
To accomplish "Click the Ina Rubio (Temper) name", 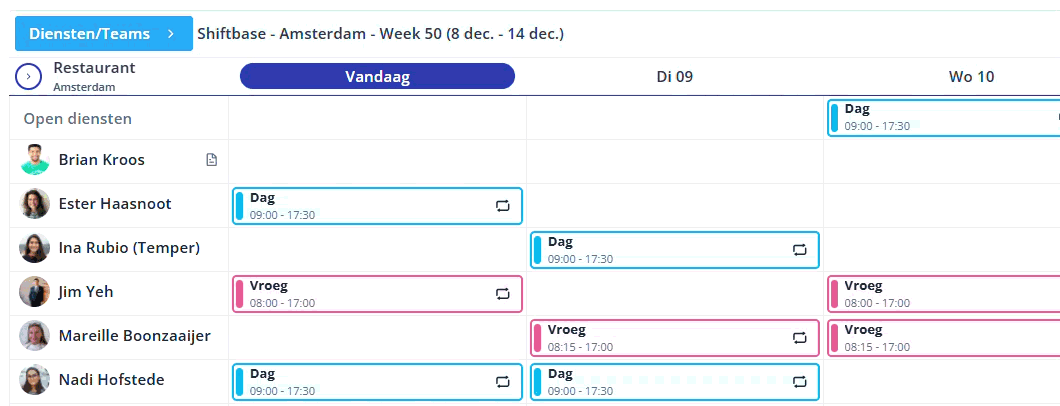I will 129,248.
